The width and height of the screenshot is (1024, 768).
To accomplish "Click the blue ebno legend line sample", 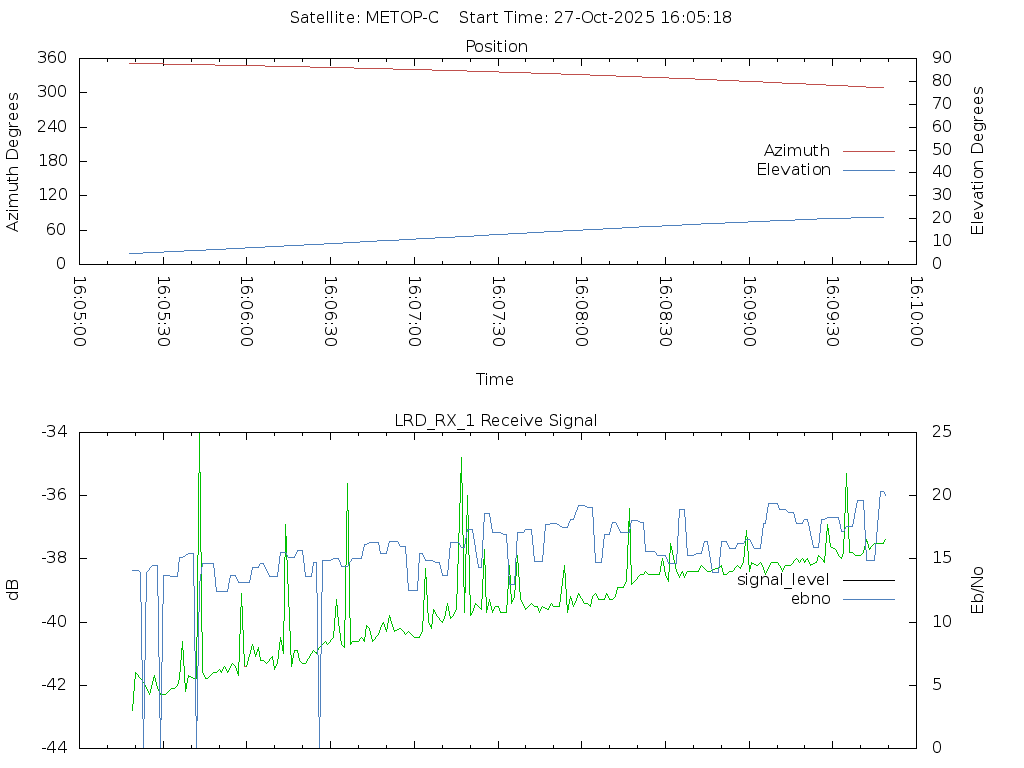I will point(868,599).
